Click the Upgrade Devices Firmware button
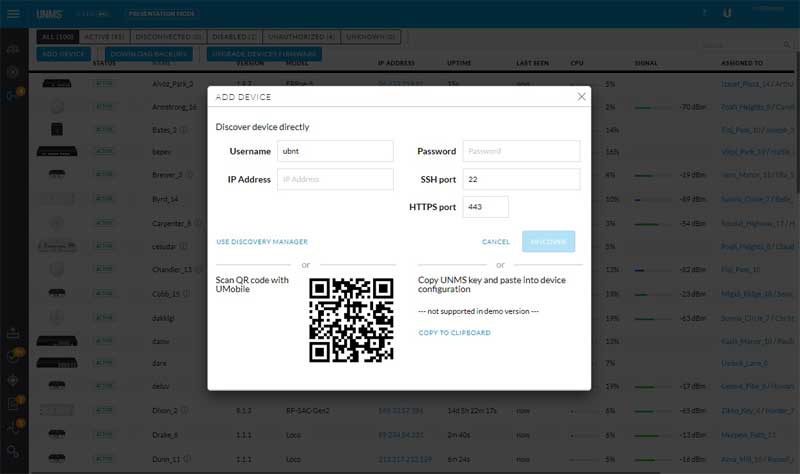This screenshot has height=474, width=800. [264, 54]
